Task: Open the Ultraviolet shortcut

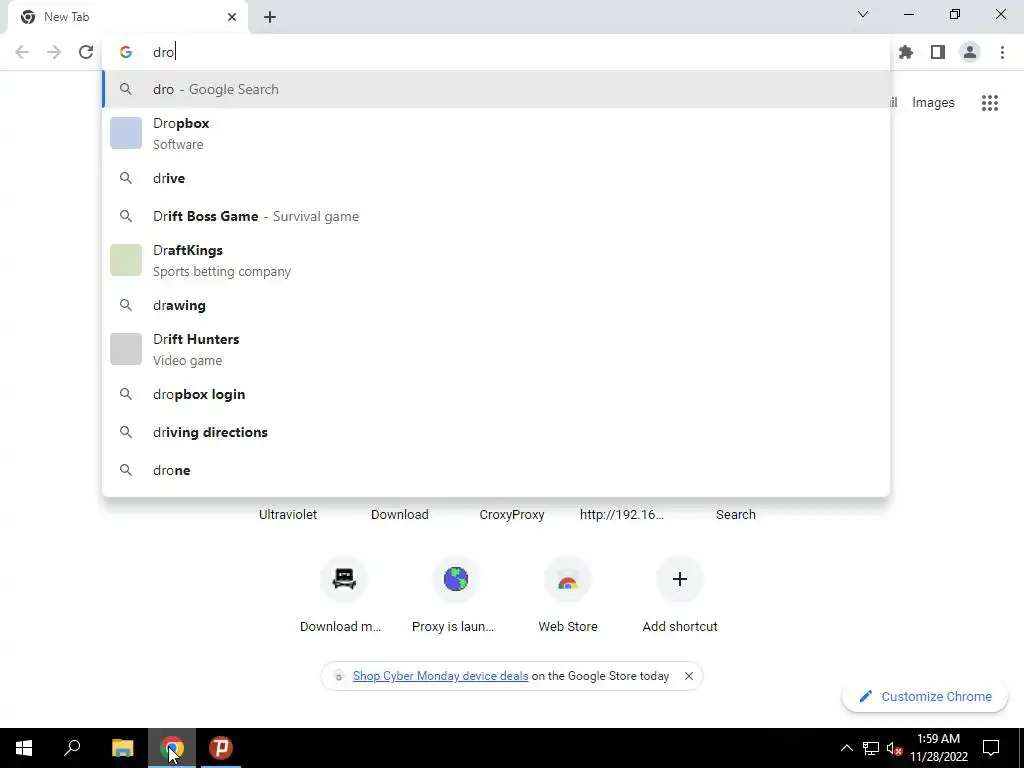Action: (288, 515)
